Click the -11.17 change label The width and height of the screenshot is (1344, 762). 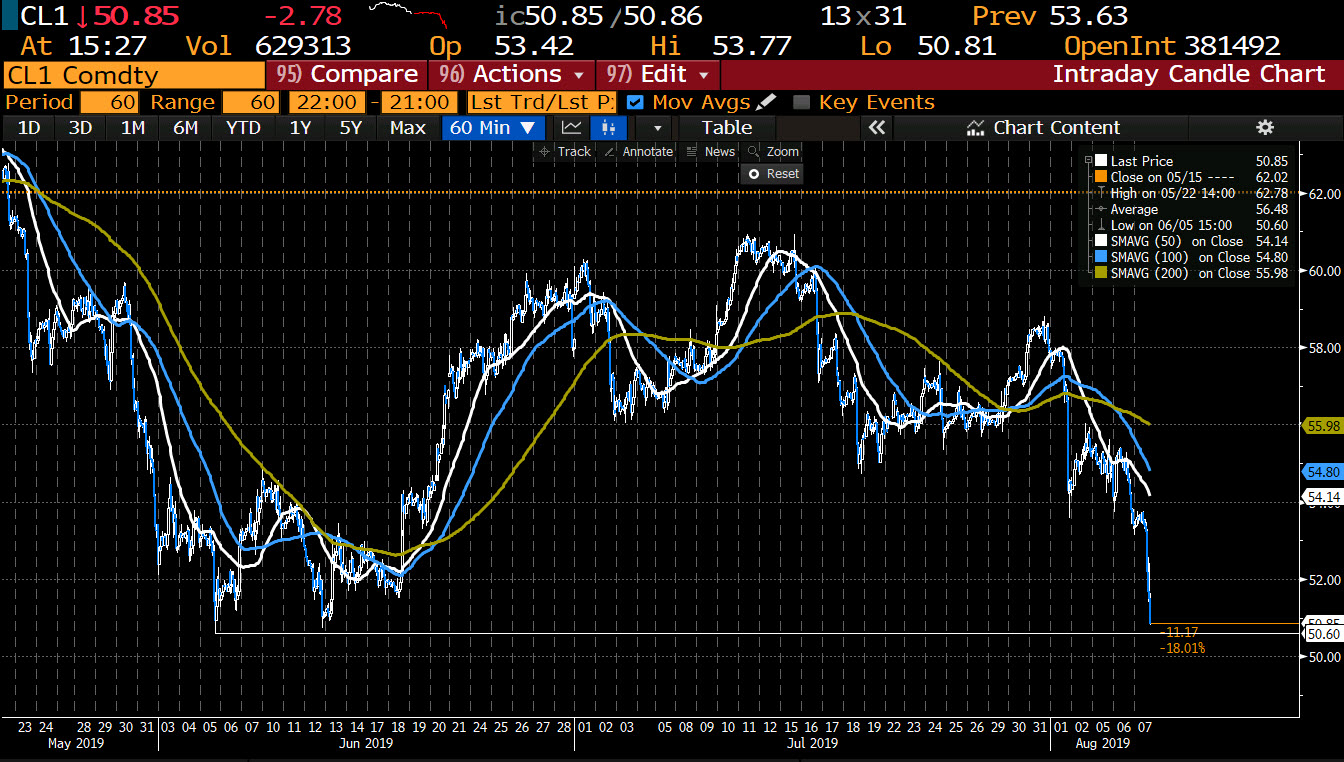coord(1180,632)
